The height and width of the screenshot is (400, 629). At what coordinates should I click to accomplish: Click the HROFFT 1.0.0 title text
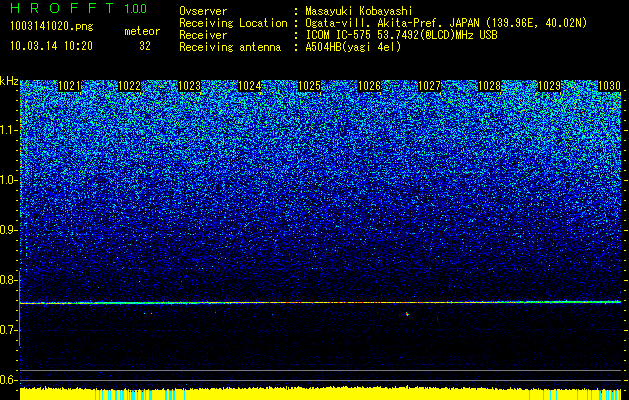tap(78, 8)
